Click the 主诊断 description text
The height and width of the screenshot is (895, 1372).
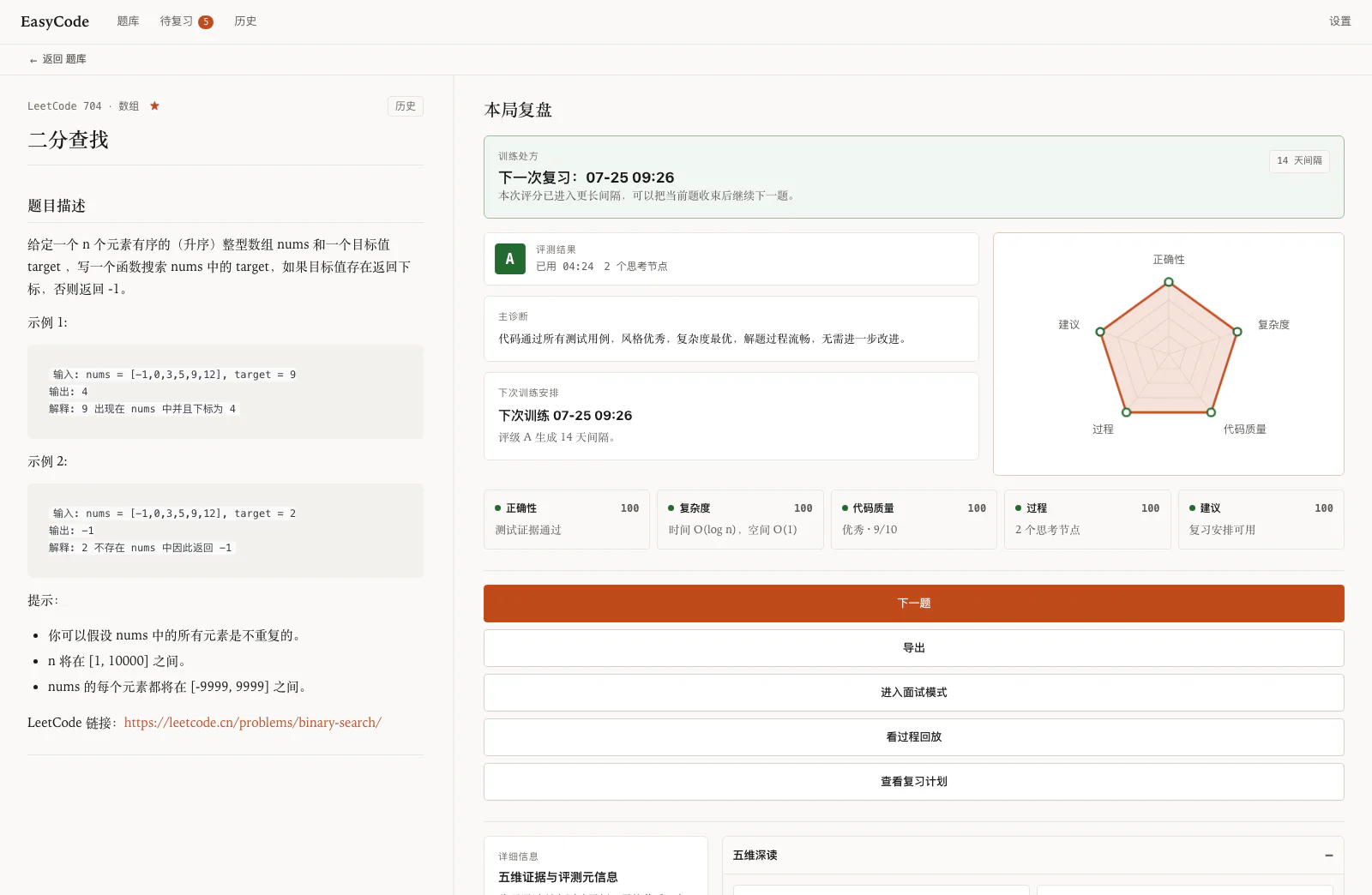click(704, 339)
